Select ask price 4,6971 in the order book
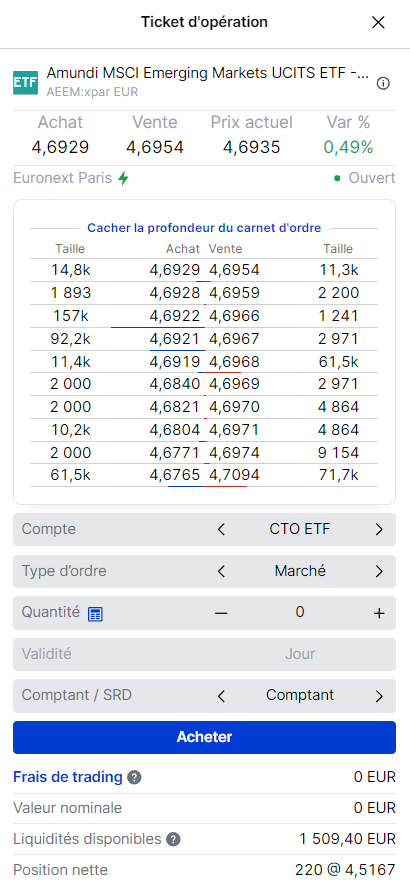The width and height of the screenshot is (410, 891). pyautogui.click(x=234, y=430)
